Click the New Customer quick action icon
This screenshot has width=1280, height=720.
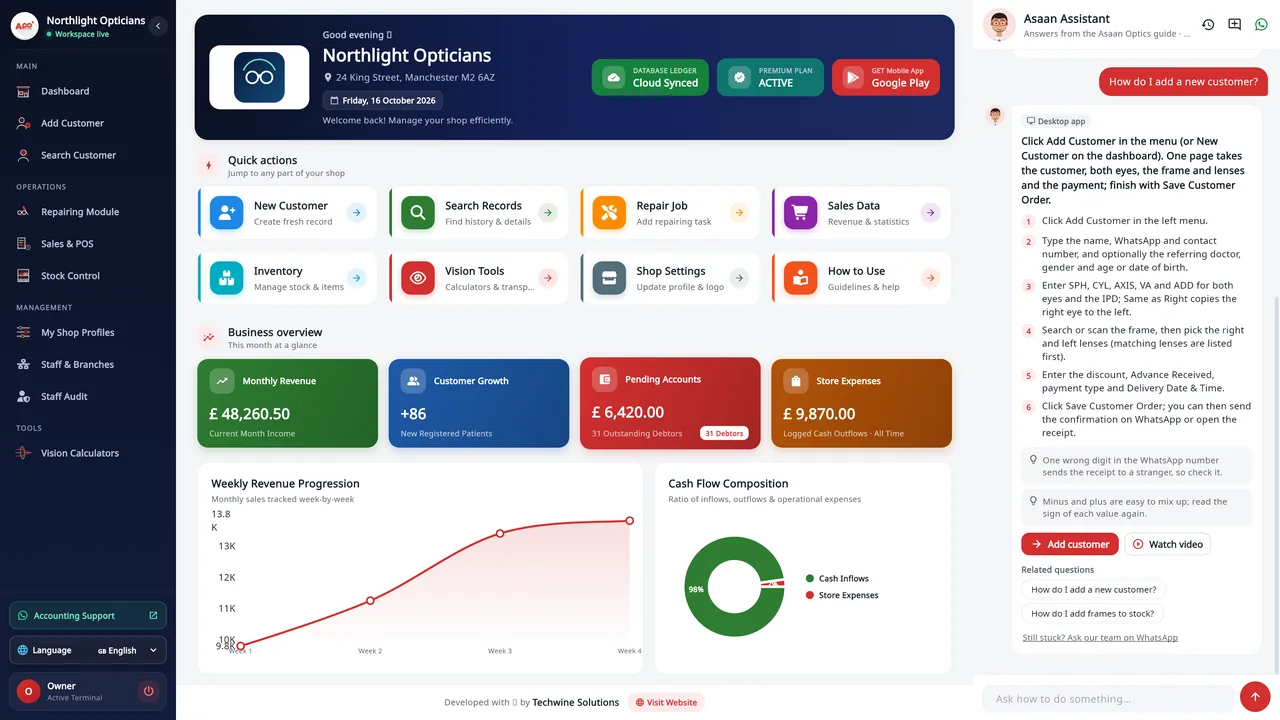(226, 212)
